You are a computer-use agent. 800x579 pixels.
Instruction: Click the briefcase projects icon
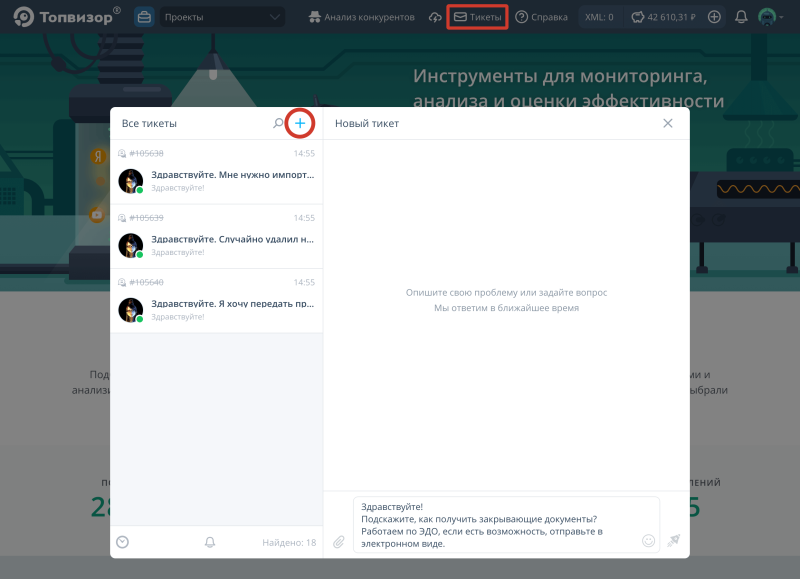144,17
